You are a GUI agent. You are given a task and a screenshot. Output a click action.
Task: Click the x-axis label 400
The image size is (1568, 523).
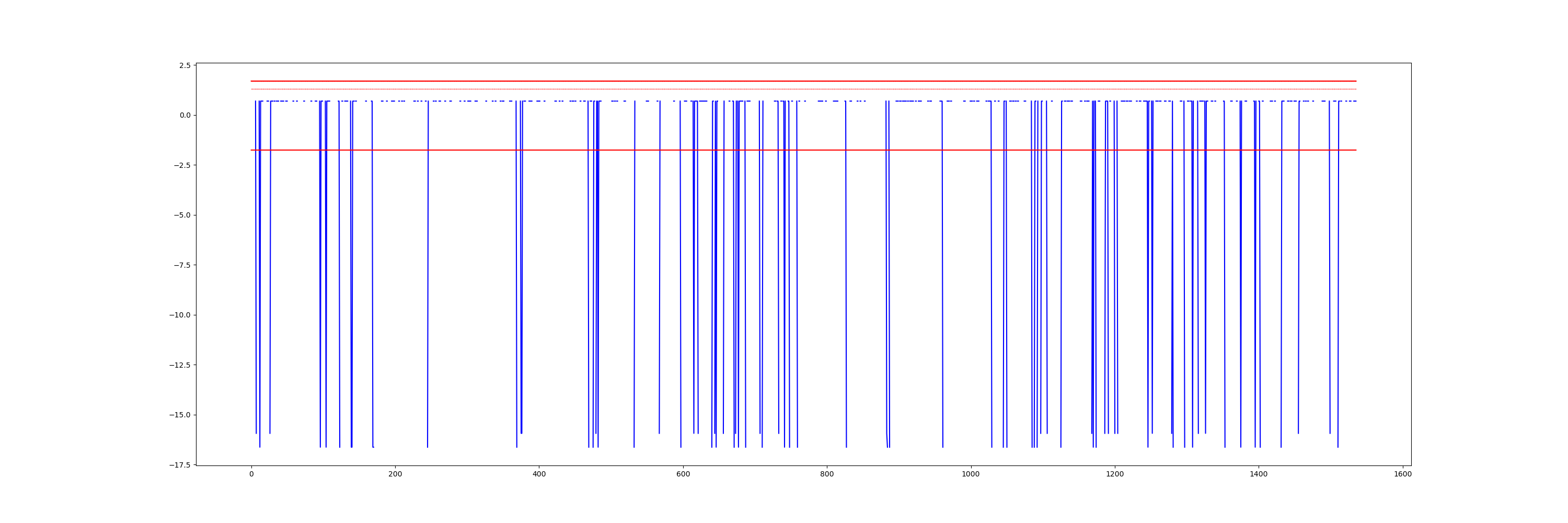[539, 474]
